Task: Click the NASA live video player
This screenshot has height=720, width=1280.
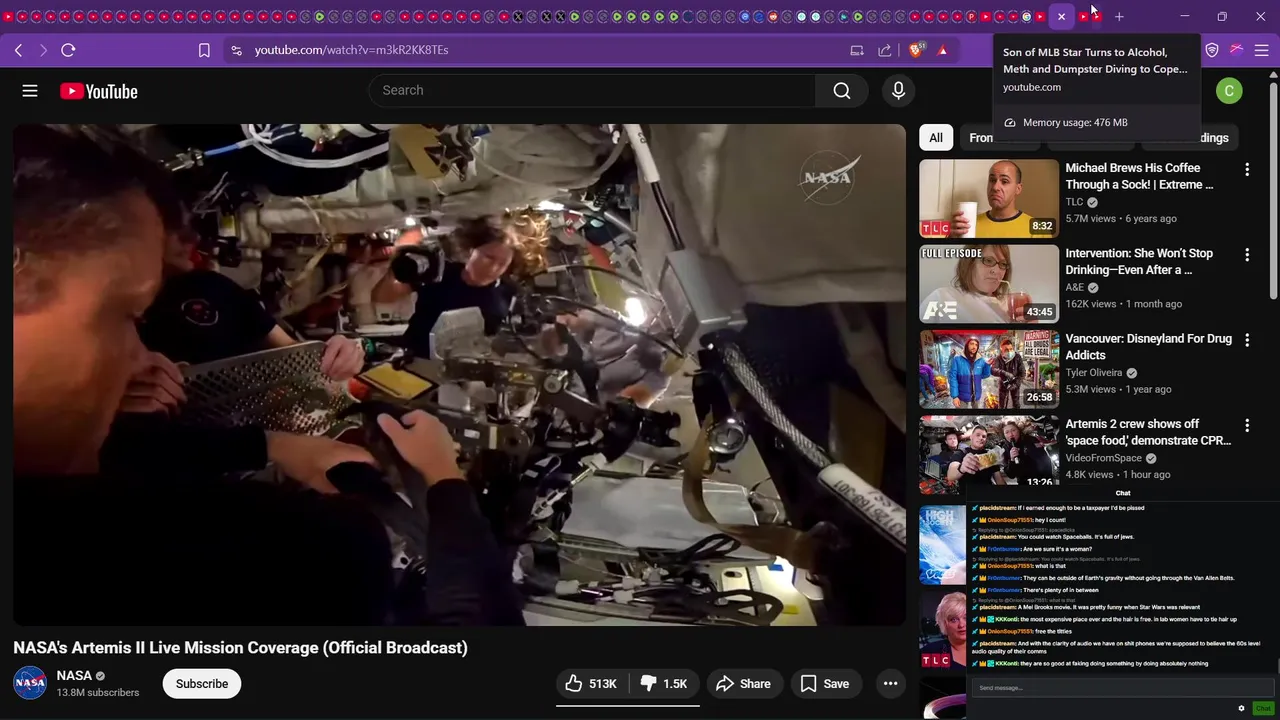Action: point(459,374)
